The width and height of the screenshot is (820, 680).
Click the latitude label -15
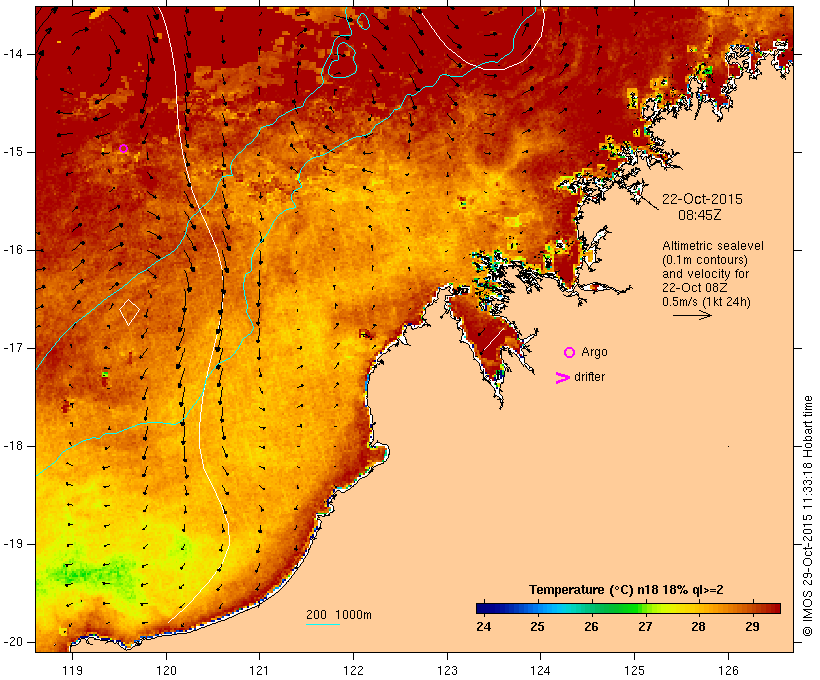click(13, 152)
